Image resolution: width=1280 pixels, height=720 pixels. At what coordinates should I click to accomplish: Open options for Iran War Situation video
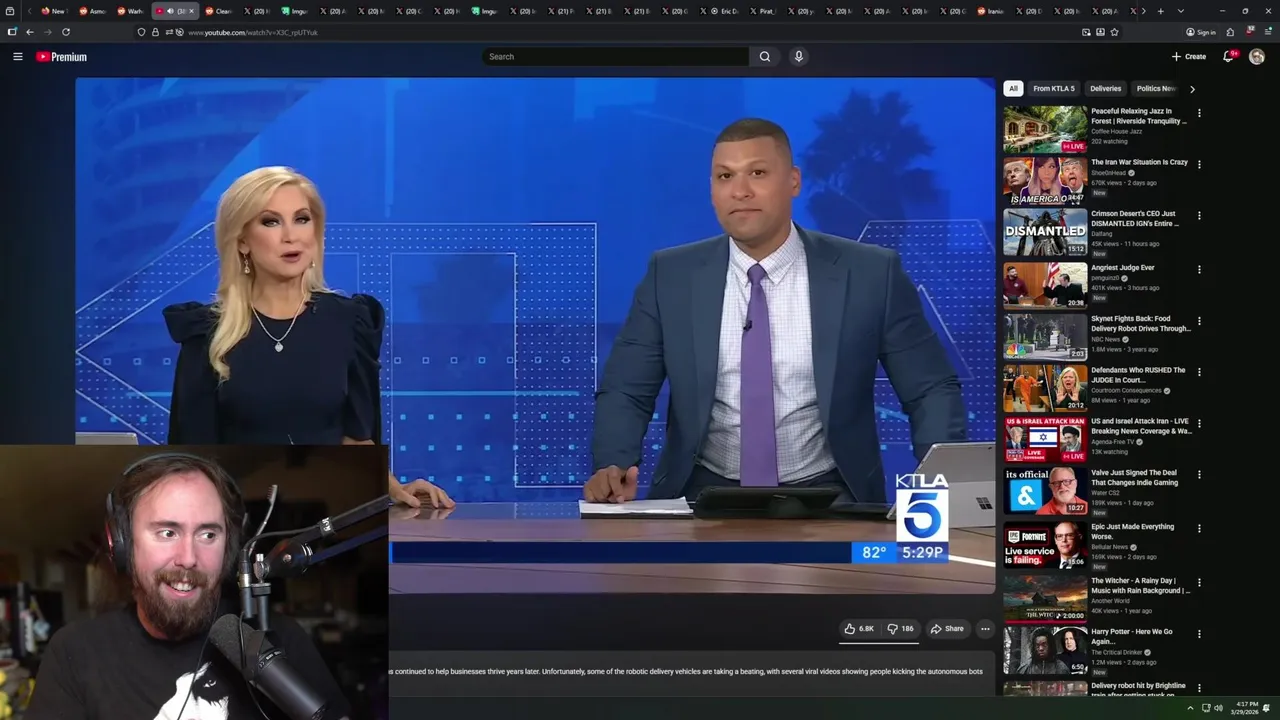pyautogui.click(x=1199, y=164)
